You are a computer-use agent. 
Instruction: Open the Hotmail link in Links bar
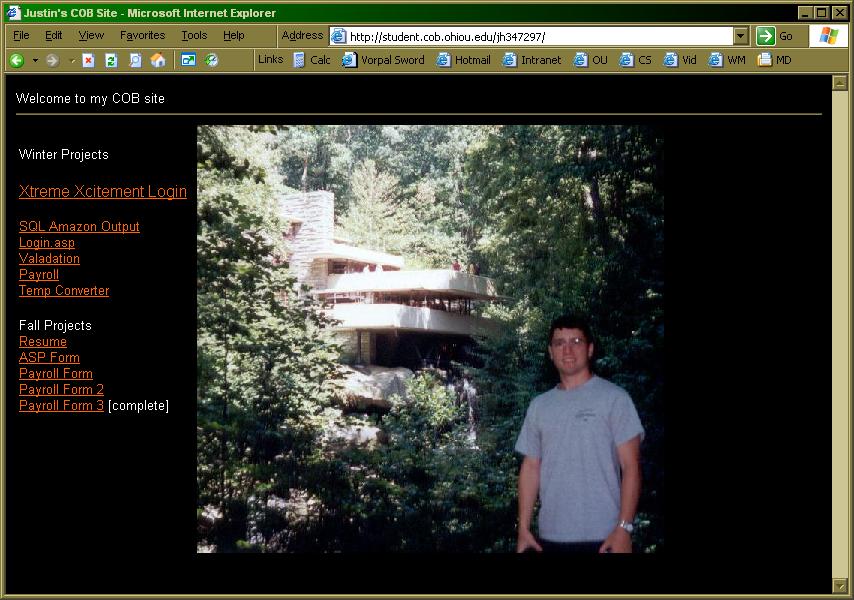pyautogui.click(x=463, y=60)
